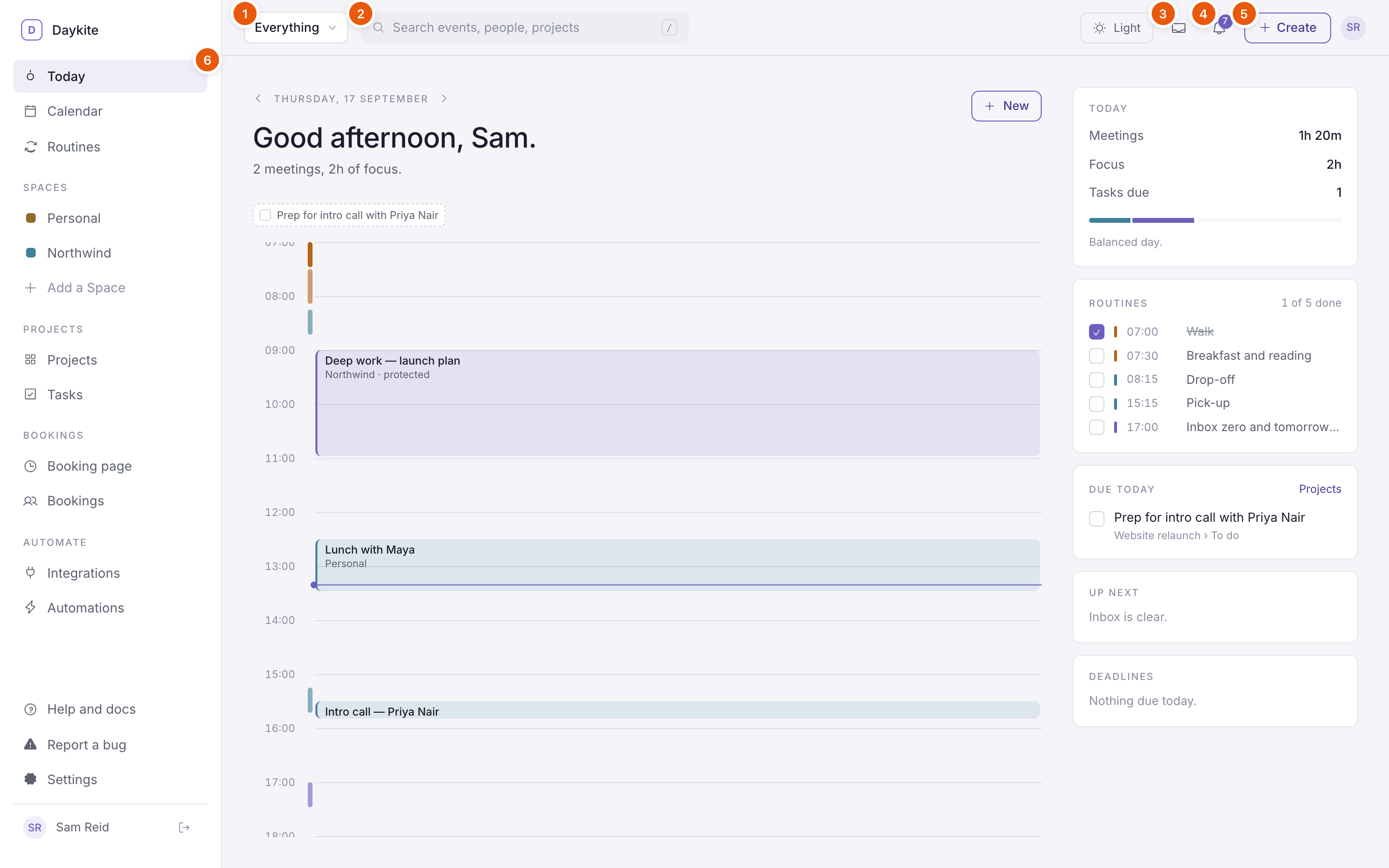Open the inbox tray icon
Image resolution: width=1389 pixels, height=868 pixels.
pyautogui.click(x=1178, y=27)
